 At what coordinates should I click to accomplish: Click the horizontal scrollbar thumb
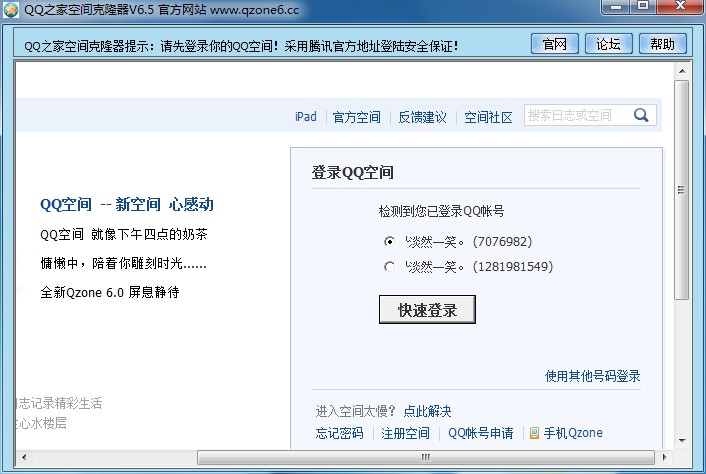425,457
